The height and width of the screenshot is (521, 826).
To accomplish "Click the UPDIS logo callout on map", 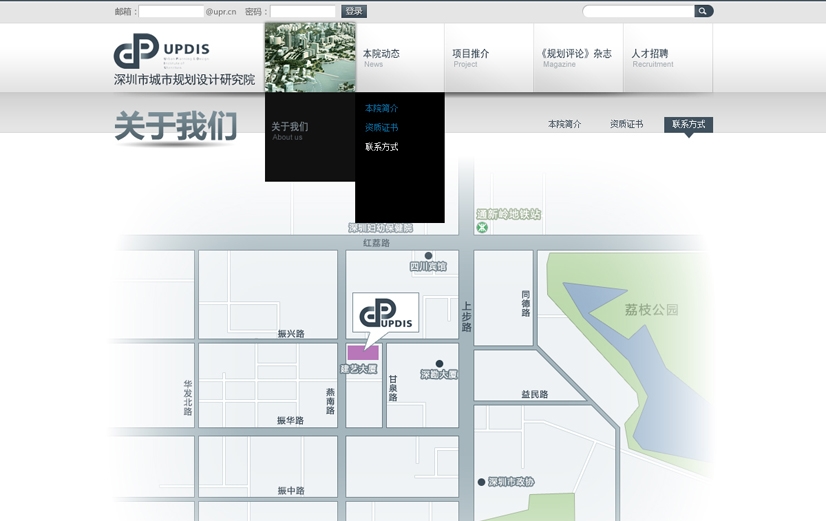I will click(x=385, y=314).
